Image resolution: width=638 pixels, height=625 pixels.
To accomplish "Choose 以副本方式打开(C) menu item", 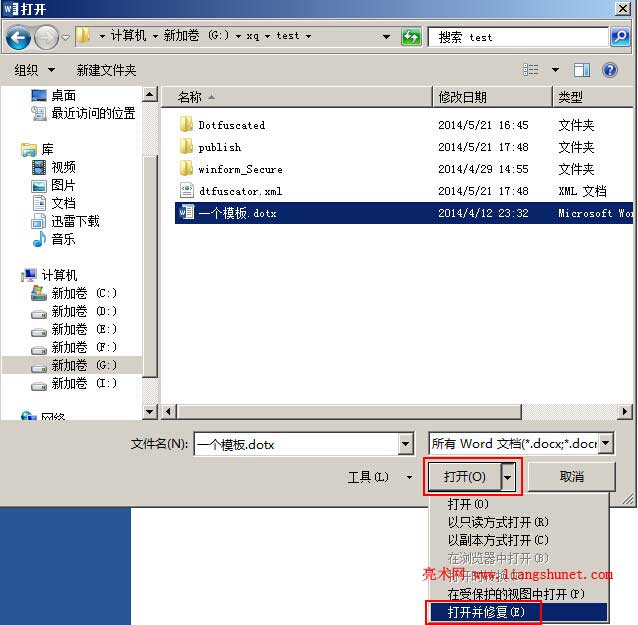I will (x=519, y=540).
